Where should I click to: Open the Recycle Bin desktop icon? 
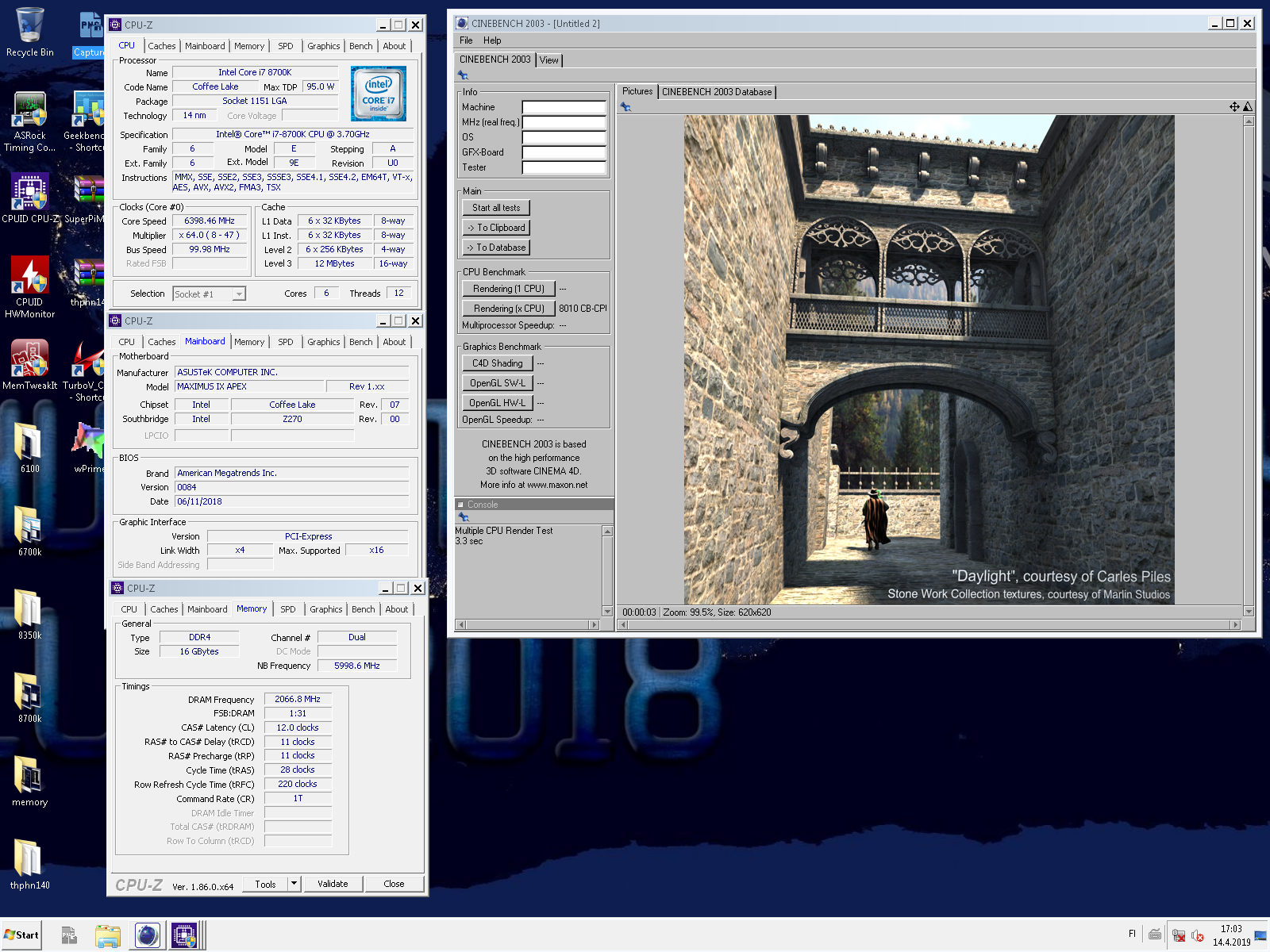pos(29,32)
